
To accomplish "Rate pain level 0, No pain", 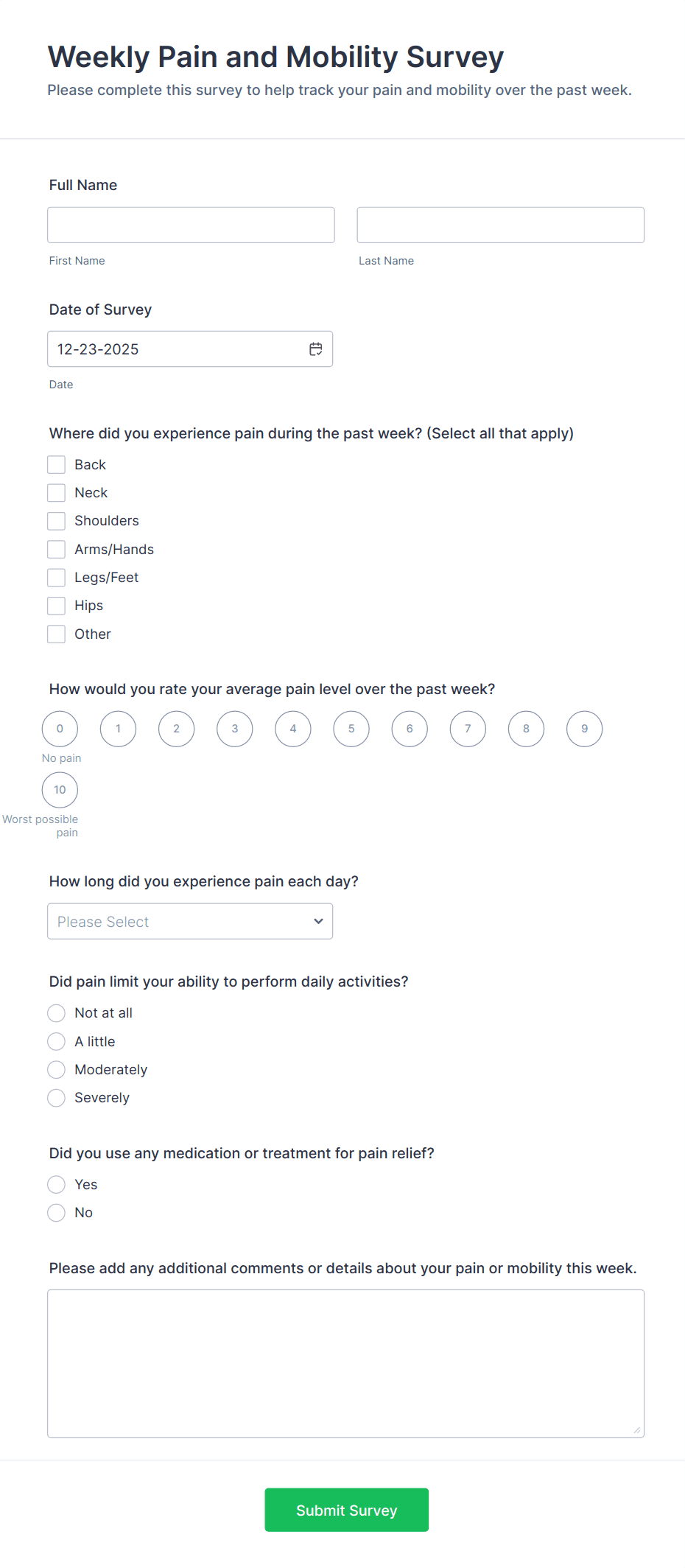I will [60, 729].
